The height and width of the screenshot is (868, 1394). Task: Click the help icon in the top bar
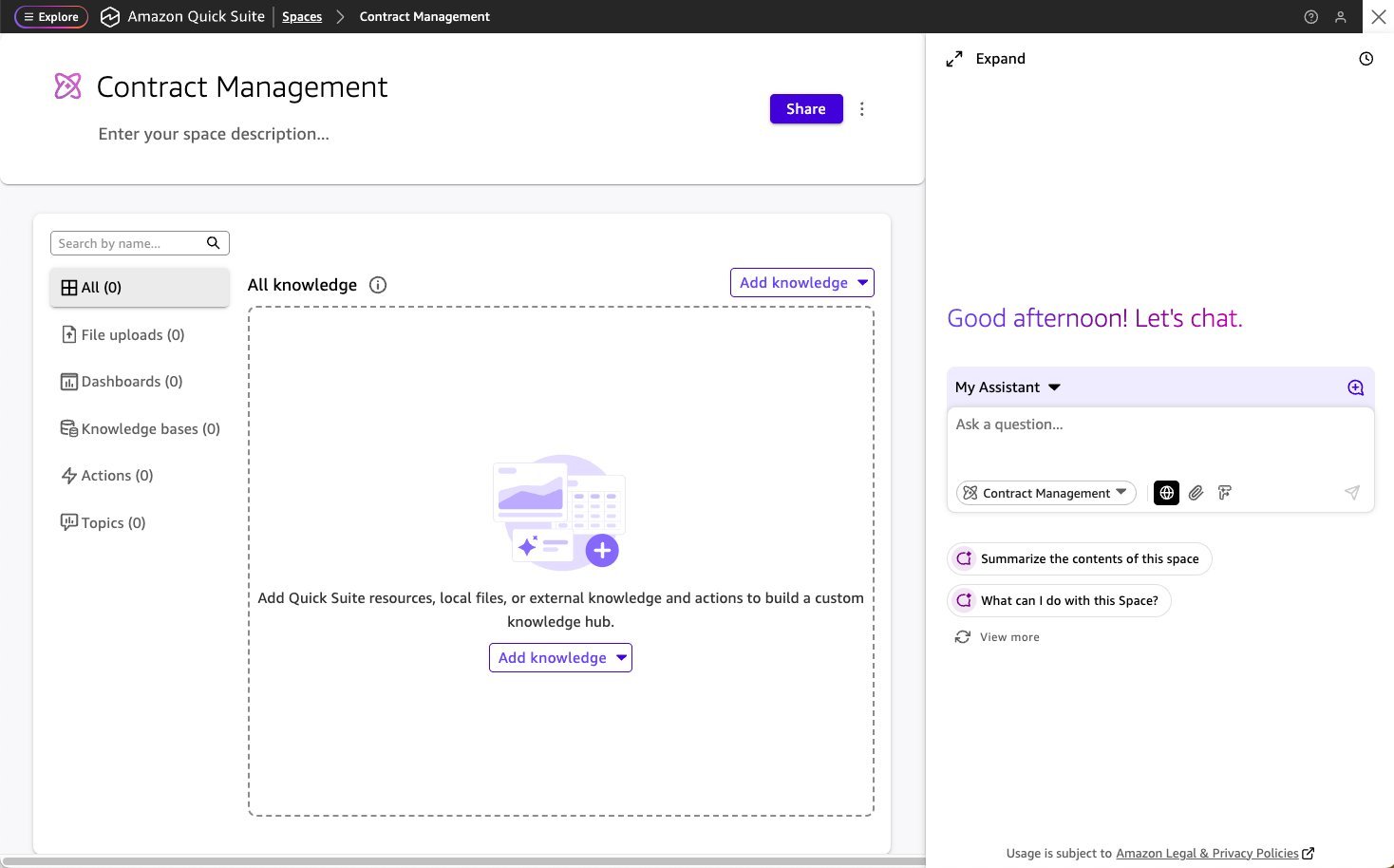click(1311, 16)
